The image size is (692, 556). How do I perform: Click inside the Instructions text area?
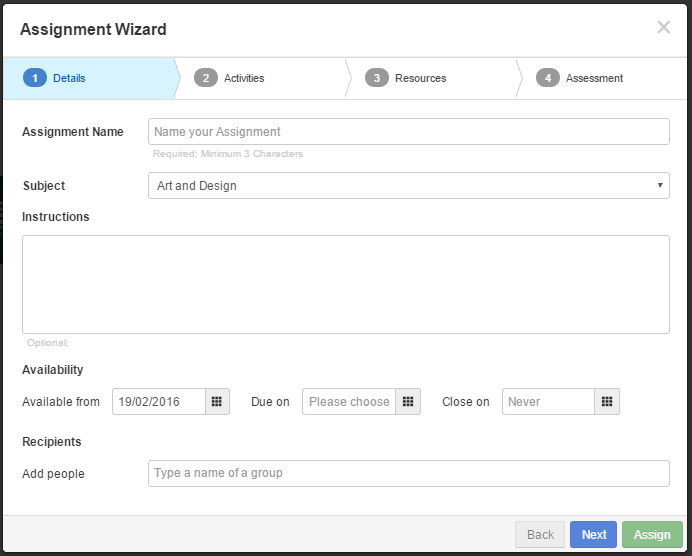346,284
